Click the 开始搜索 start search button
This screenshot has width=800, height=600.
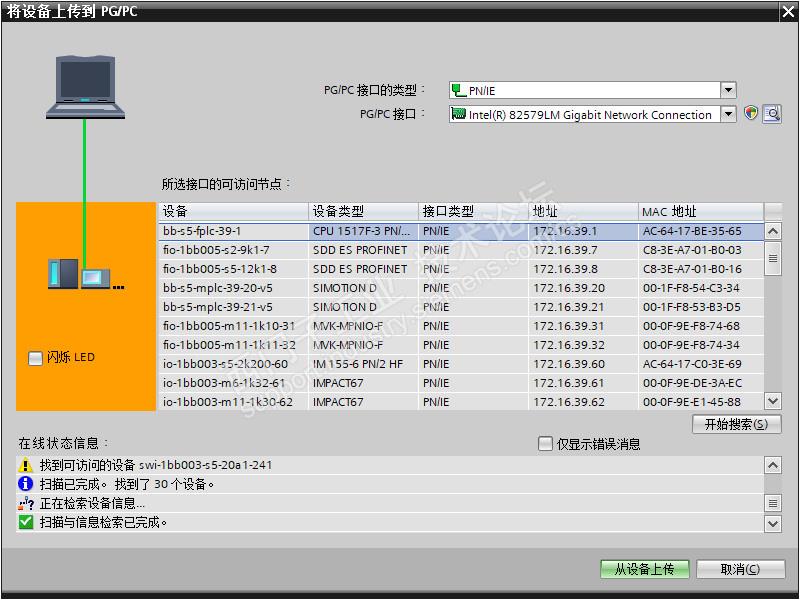click(736, 424)
